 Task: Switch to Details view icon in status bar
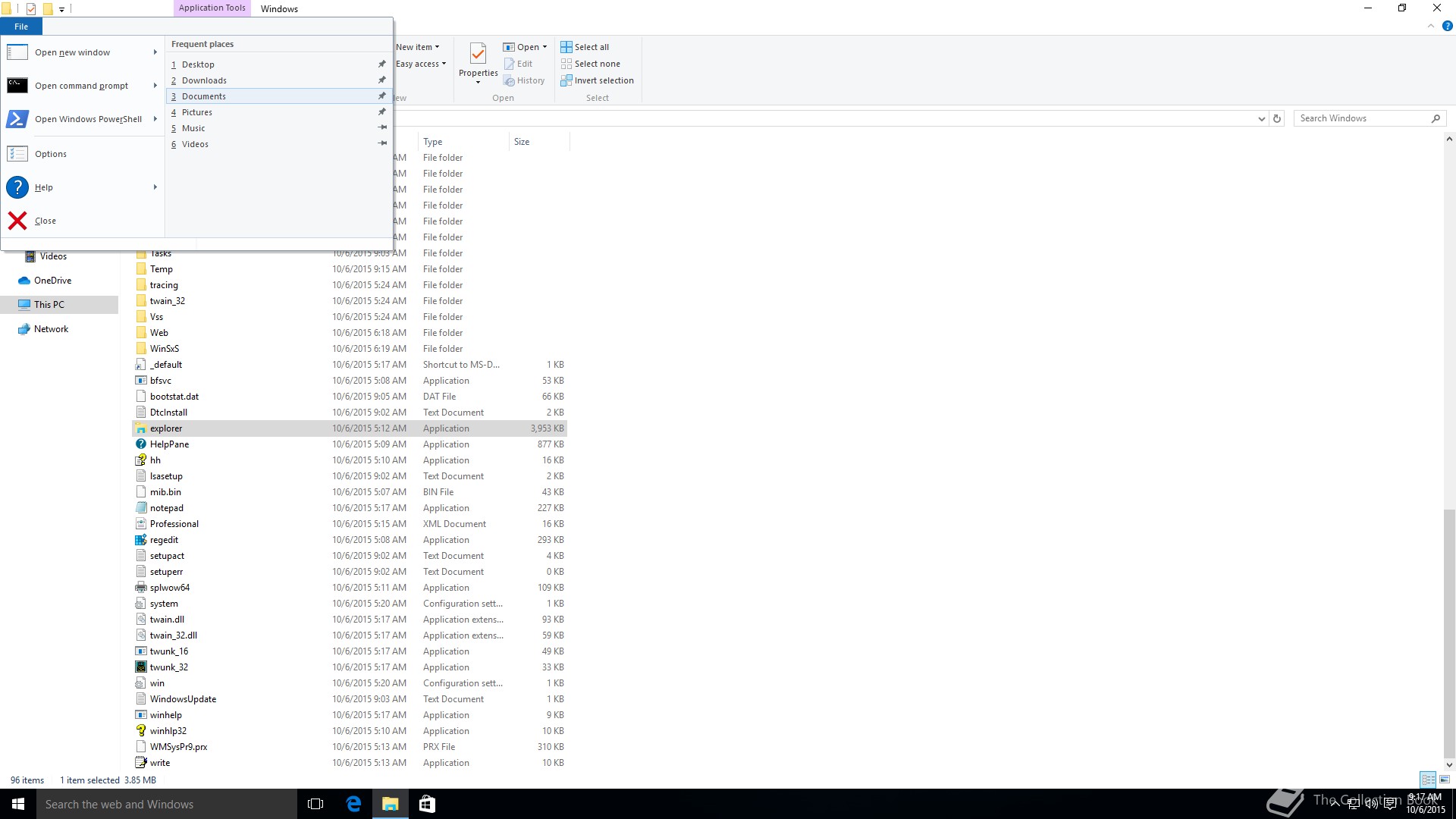pyautogui.click(x=1428, y=780)
